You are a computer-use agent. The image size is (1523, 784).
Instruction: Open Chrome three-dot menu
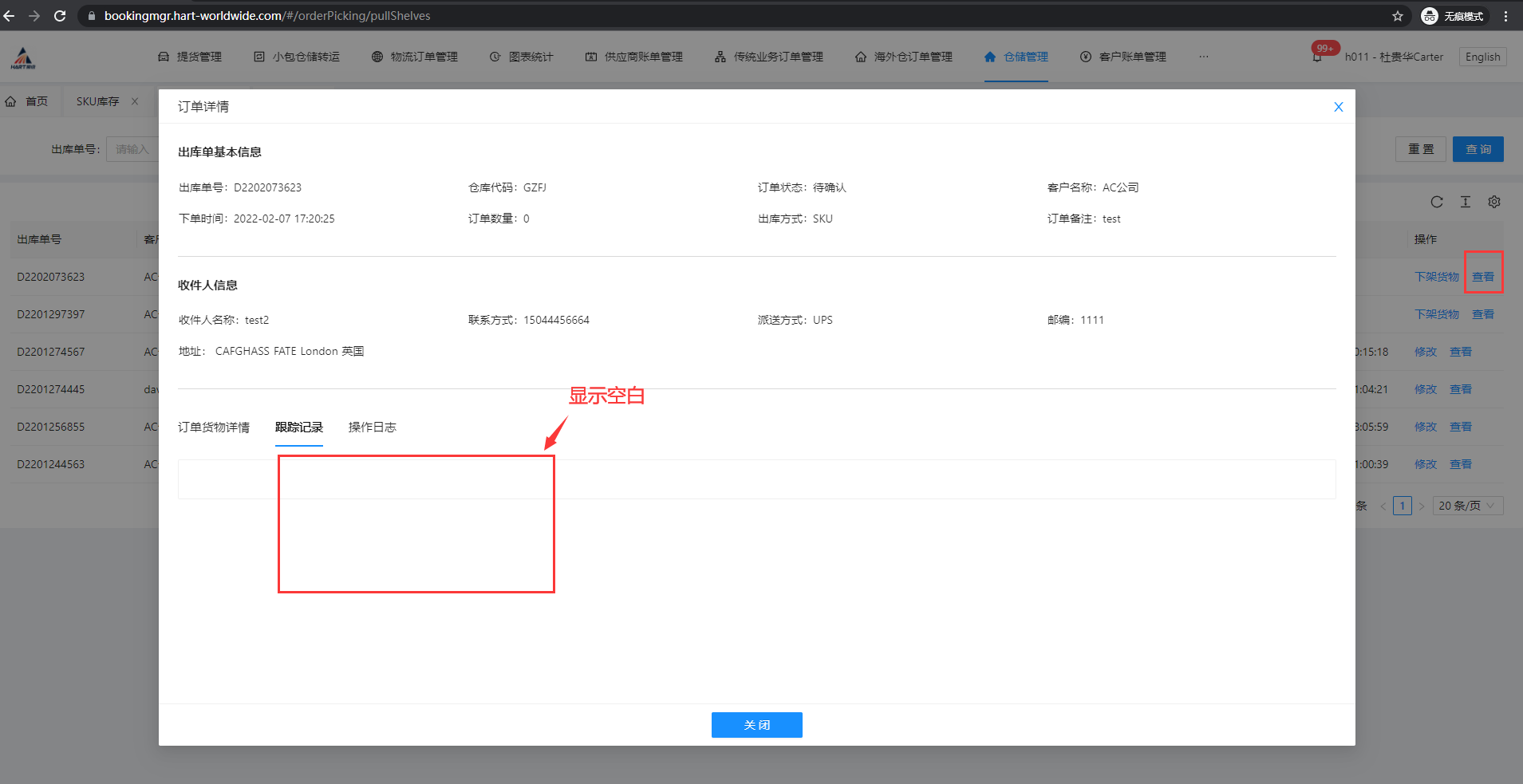pyautogui.click(x=1505, y=16)
